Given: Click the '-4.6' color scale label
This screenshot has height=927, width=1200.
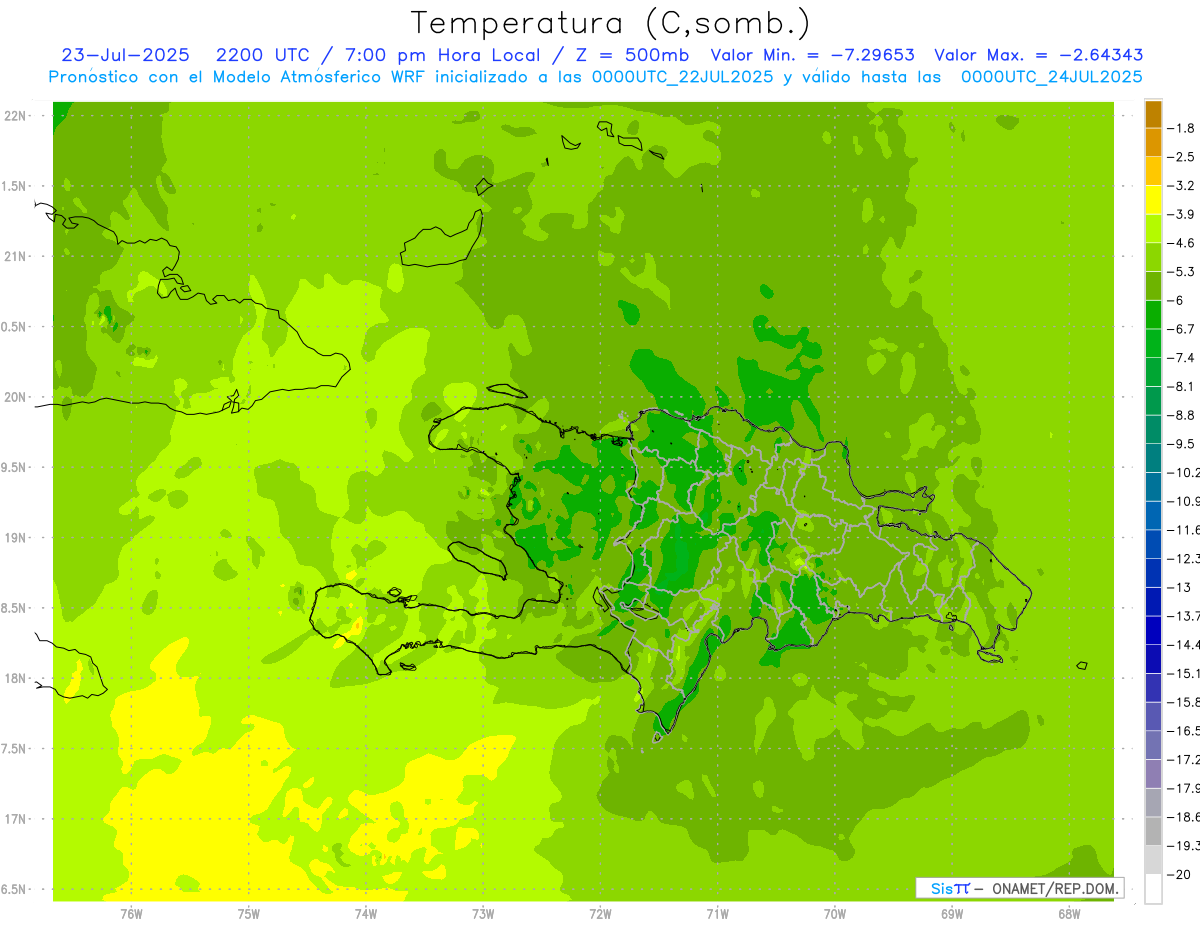Looking at the screenshot, I should click(1180, 243).
